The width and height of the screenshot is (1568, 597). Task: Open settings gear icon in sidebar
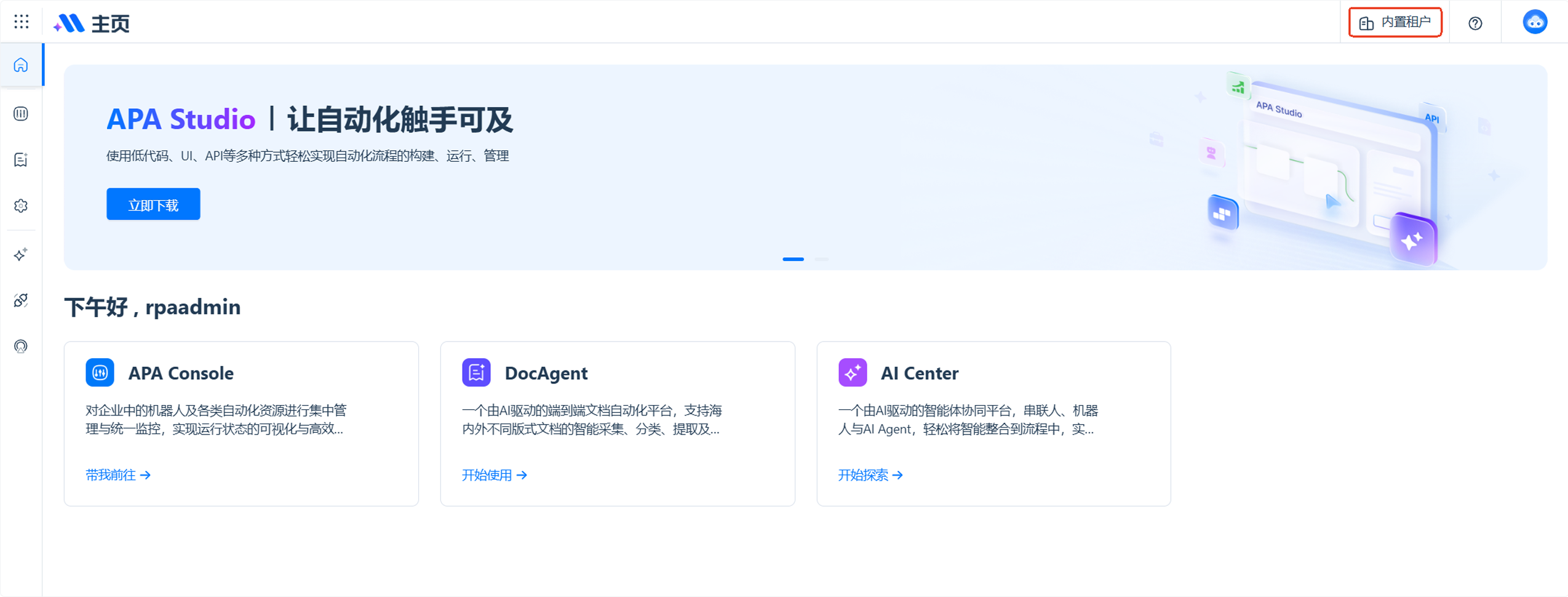pyautogui.click(x=21, y=206)
